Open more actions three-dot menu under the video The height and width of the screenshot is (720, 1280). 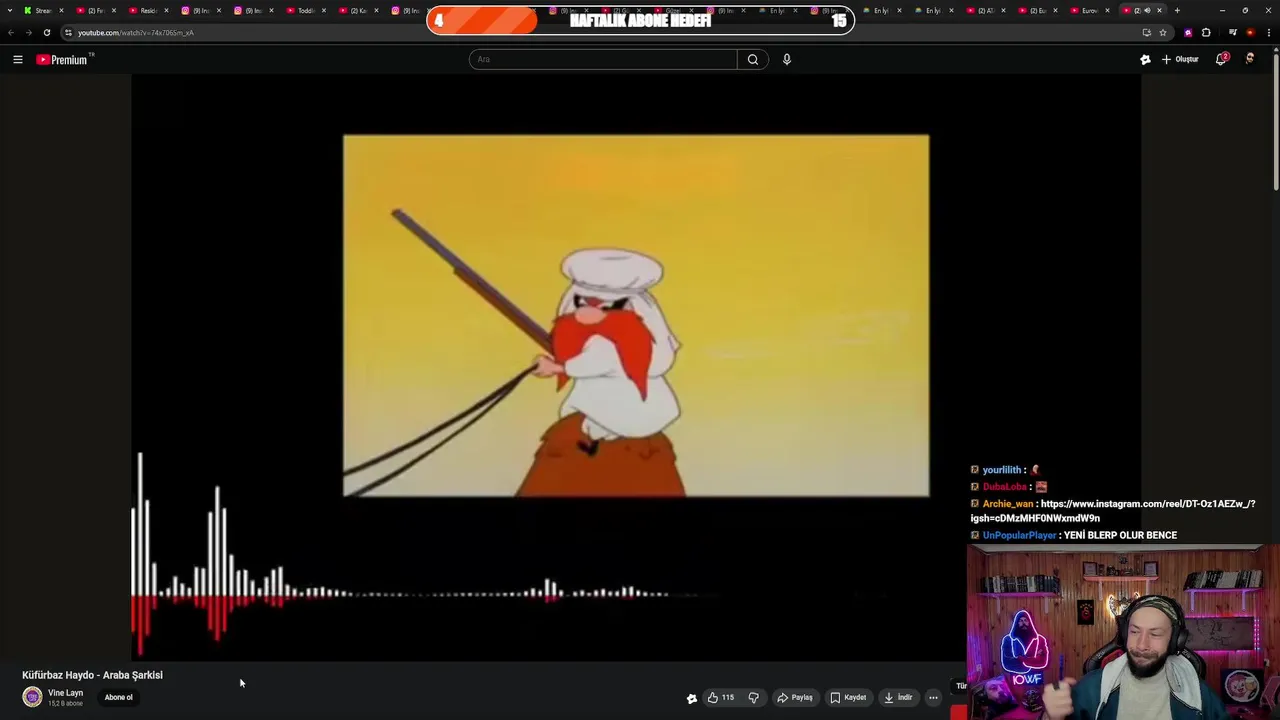[933, 697]
